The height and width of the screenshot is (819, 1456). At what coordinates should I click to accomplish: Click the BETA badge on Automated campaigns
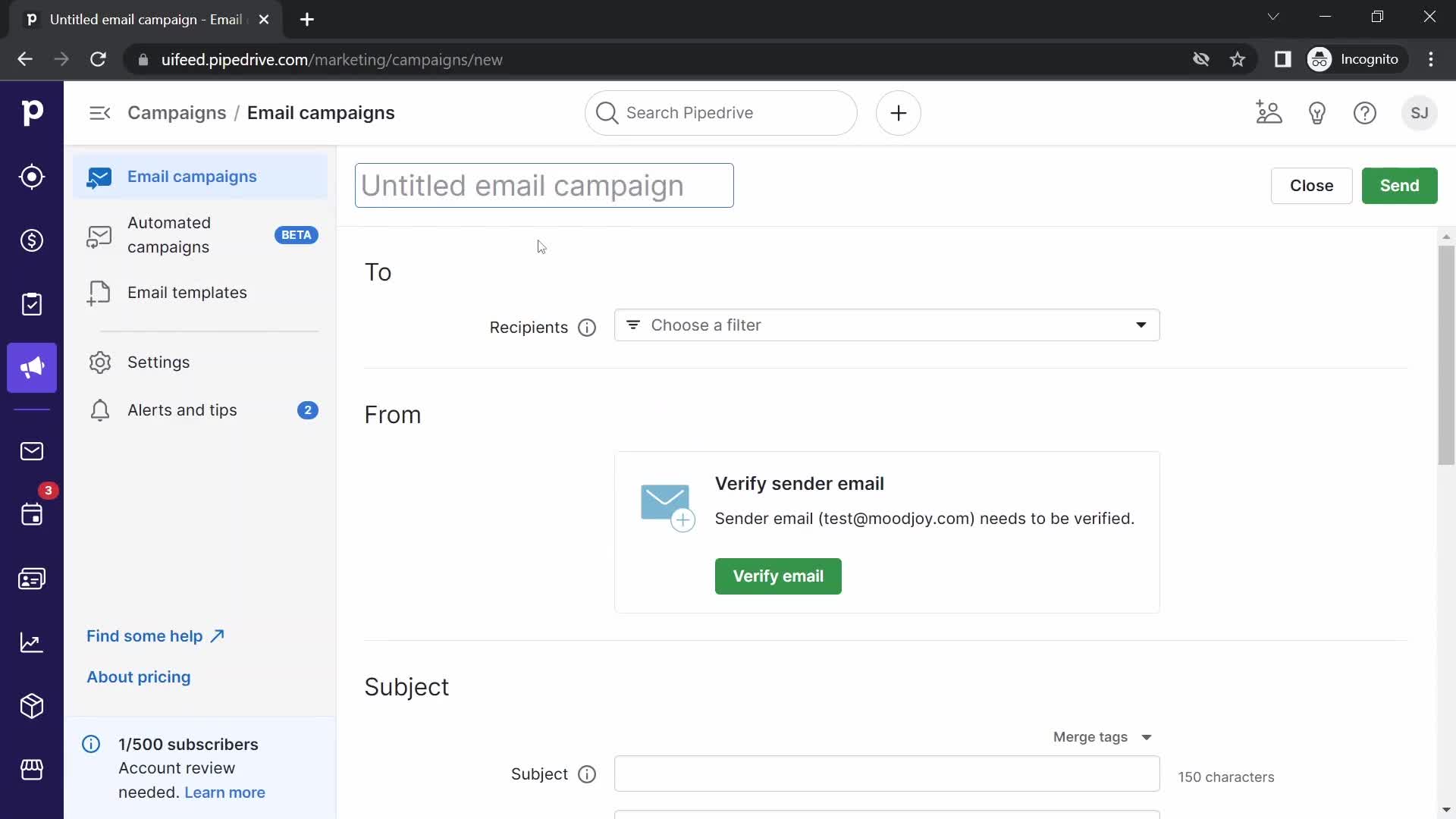pyautogui.click(x=296, y=235)
